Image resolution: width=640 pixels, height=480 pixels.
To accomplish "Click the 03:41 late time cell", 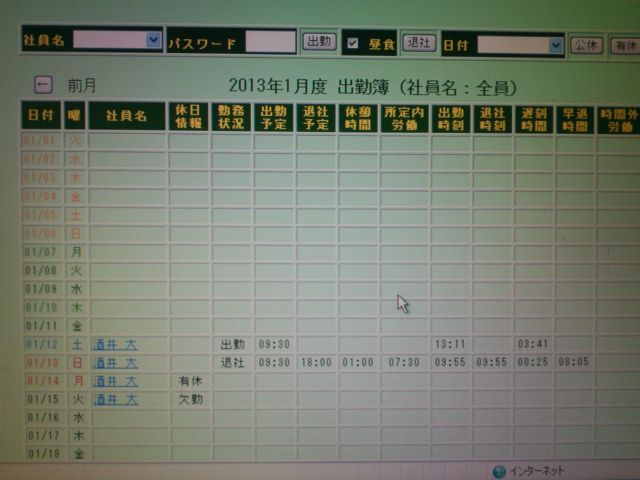I will click(x=533, y=344).
